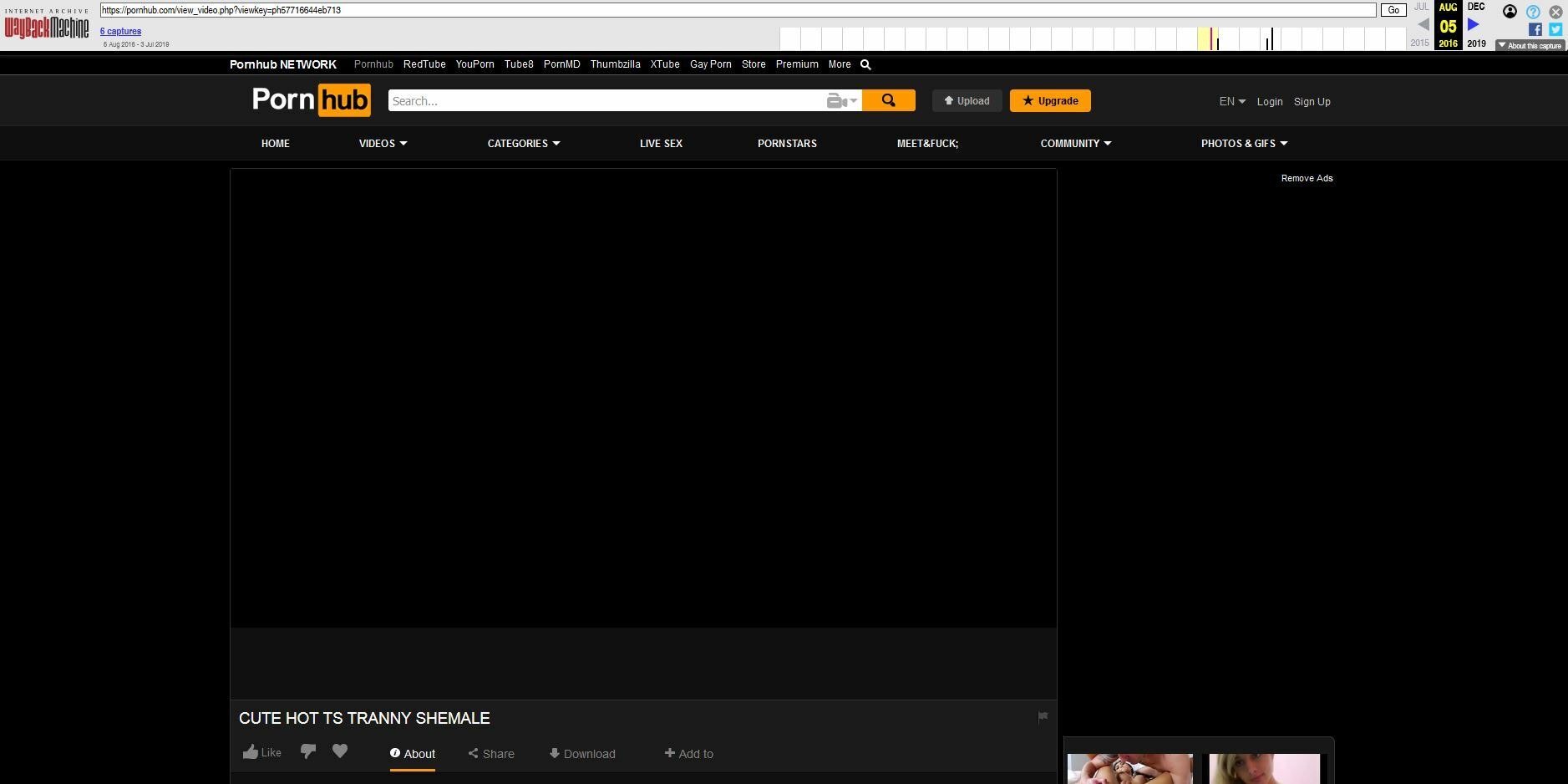Open the RedTube network link
The height and width of the screenshot is (784, 1568).
click(424, 64)
